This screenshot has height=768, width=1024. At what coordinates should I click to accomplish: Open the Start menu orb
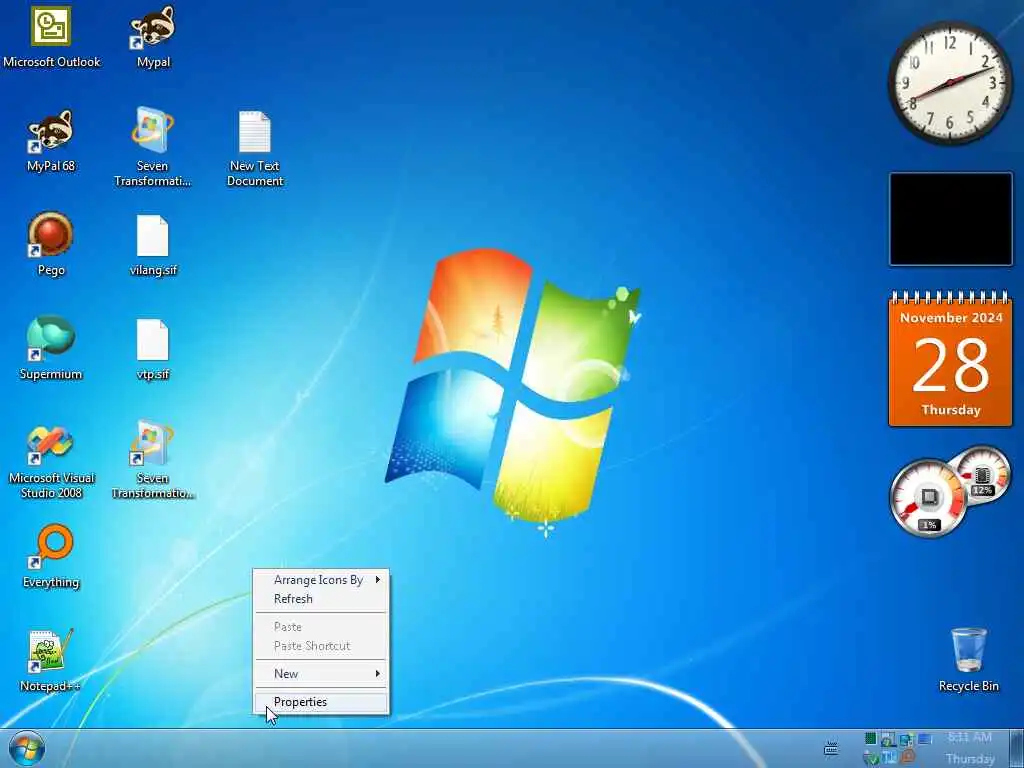point(27,749)
